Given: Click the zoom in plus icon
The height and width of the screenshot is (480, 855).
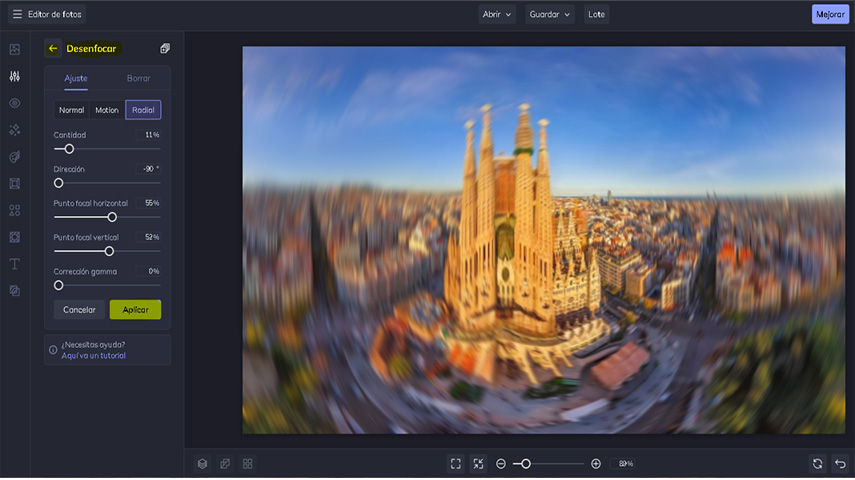Looking at the screenshot, I should tap(596, 464).
